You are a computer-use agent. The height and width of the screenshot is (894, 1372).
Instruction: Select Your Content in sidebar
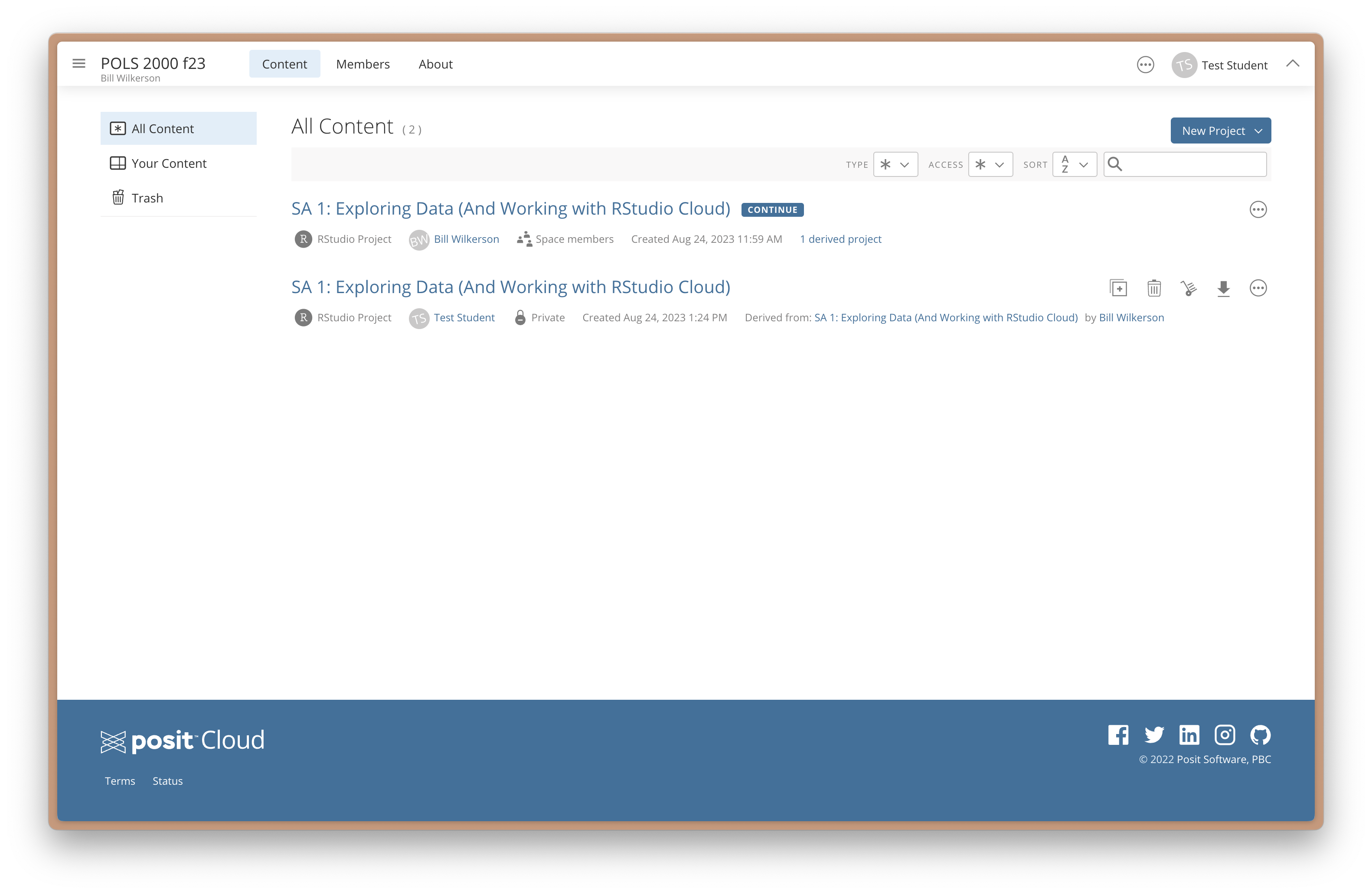click(x=178, y=163)
